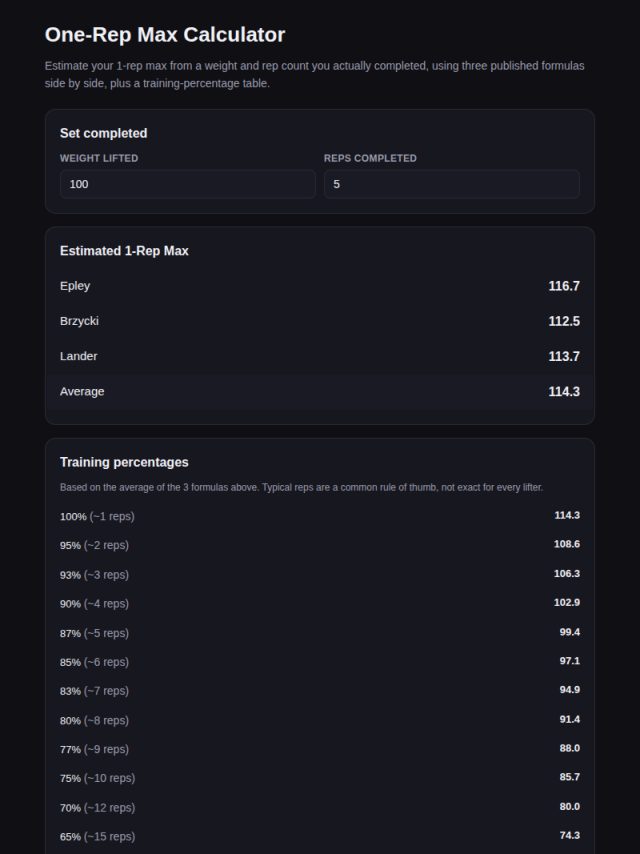This screenshot has width=640, height=854.
Task: Click the Reps Completed input field
Action: tap(452, 184)
